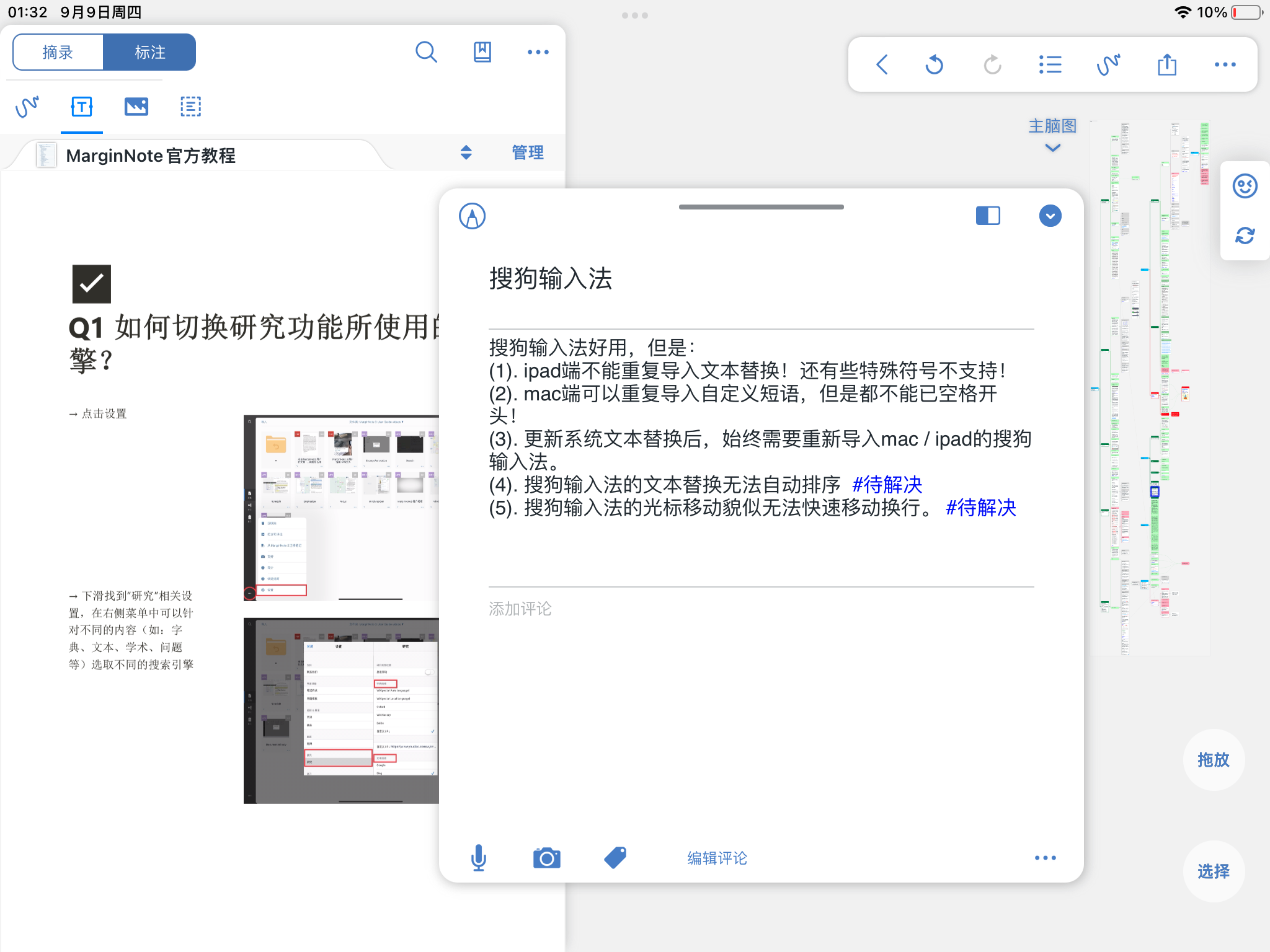This screenshot has width=1270, height=952.
Task: Open the search magnifier in document panel
Action: pos(426,52)
